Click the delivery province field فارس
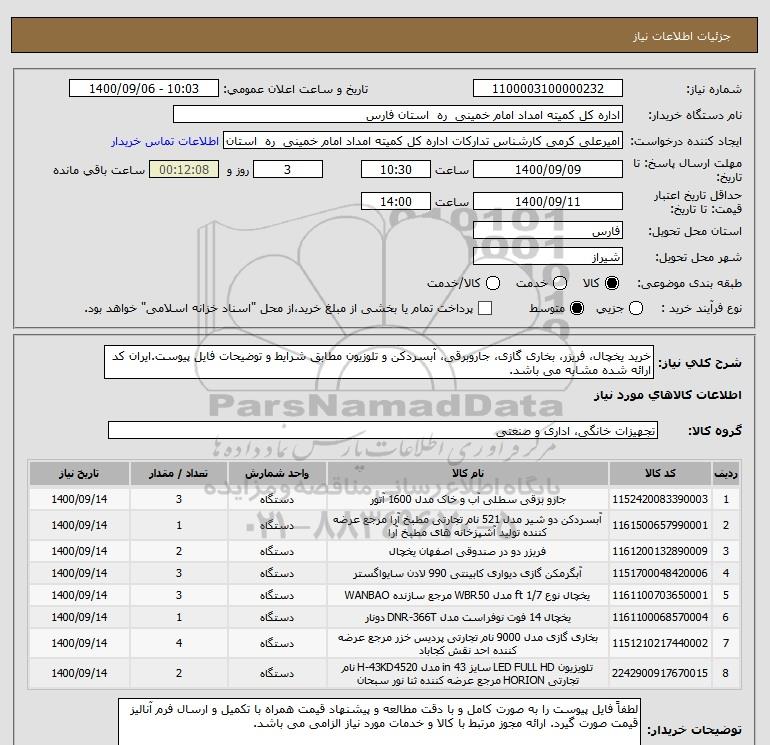 (x=548, y=230)
